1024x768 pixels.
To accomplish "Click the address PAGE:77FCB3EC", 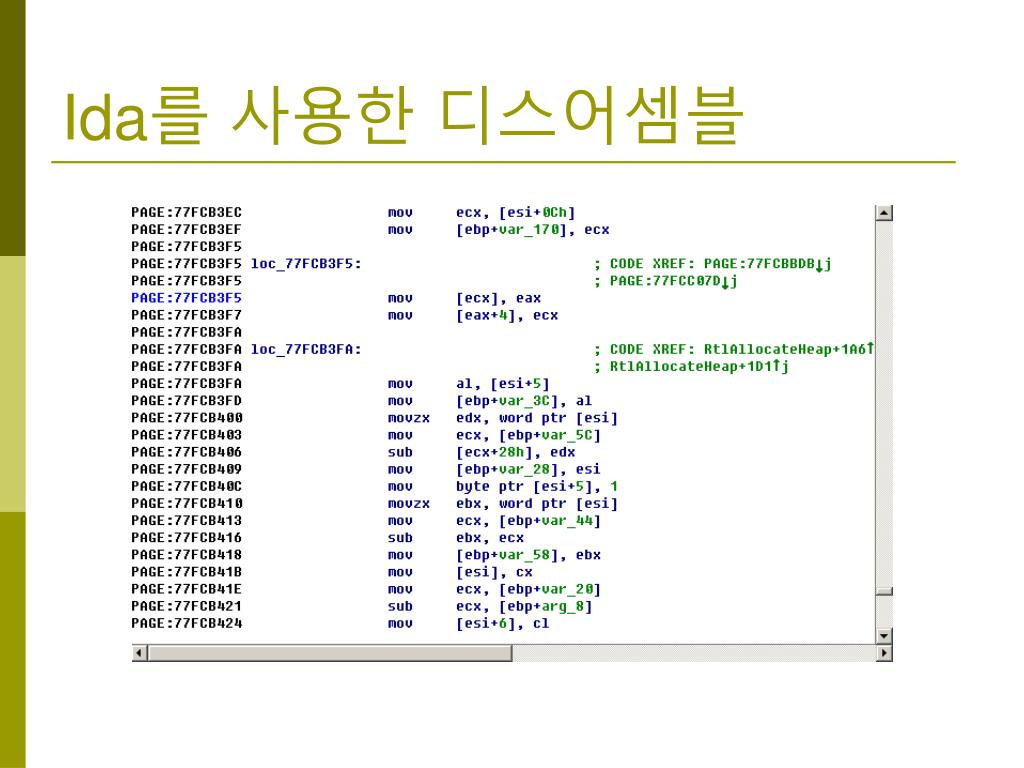I will pyautogui.click(x=186, y=212).
